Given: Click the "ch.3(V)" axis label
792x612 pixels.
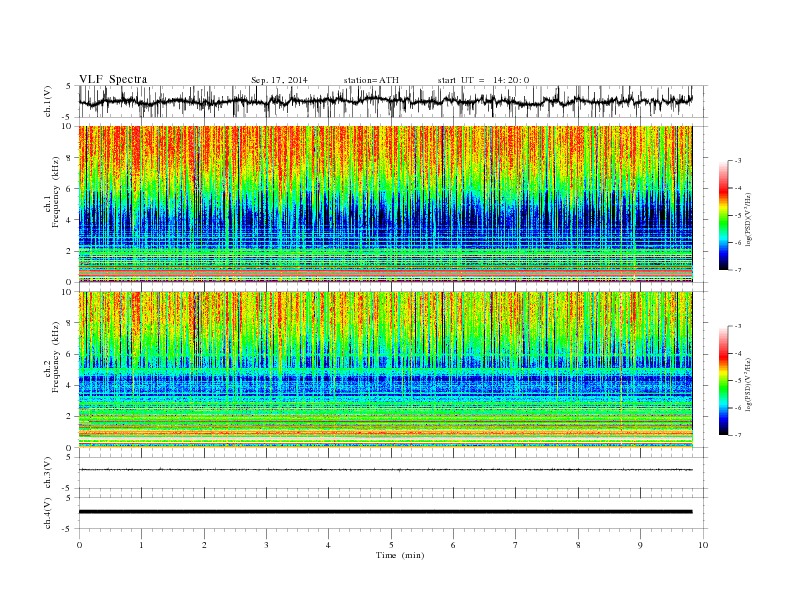Looking at the screenshot, I should click(x=48, y=473).
